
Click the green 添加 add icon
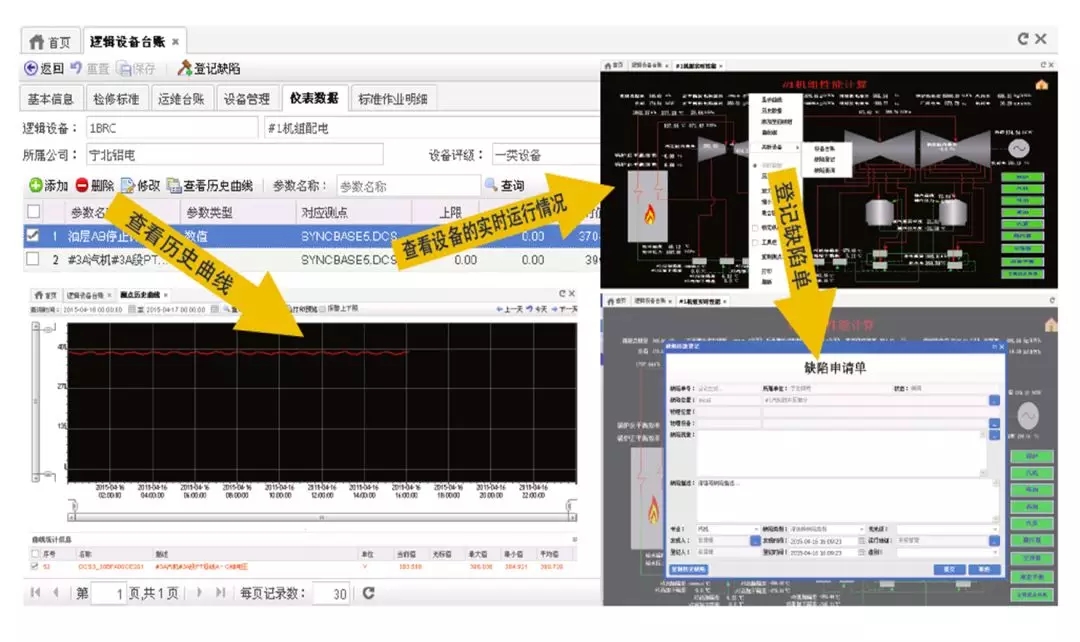34,186
